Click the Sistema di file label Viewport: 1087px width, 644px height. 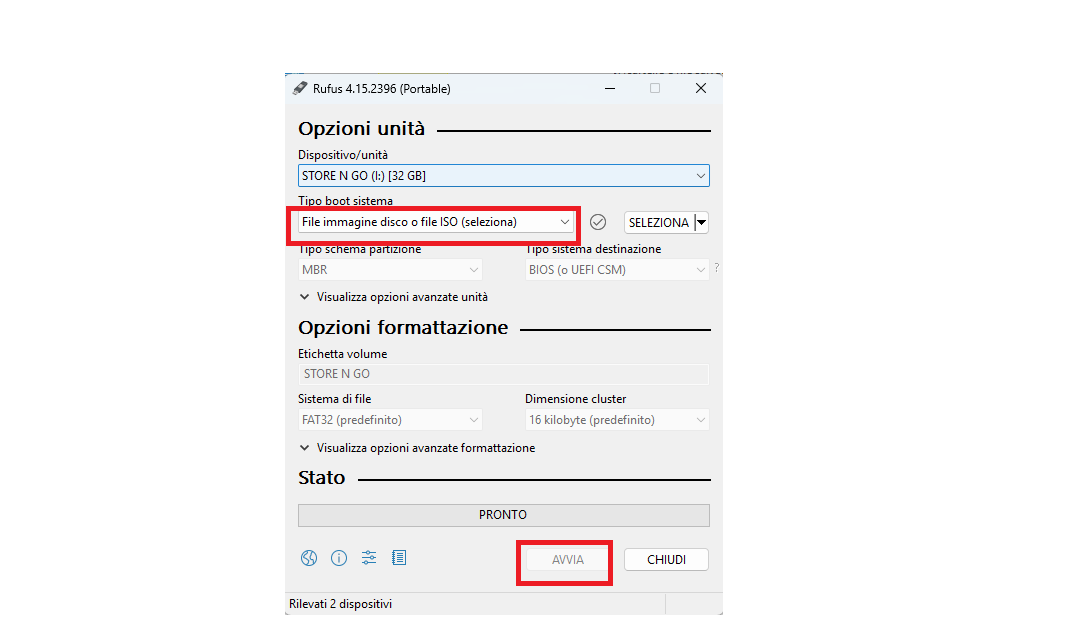(334, 399)
